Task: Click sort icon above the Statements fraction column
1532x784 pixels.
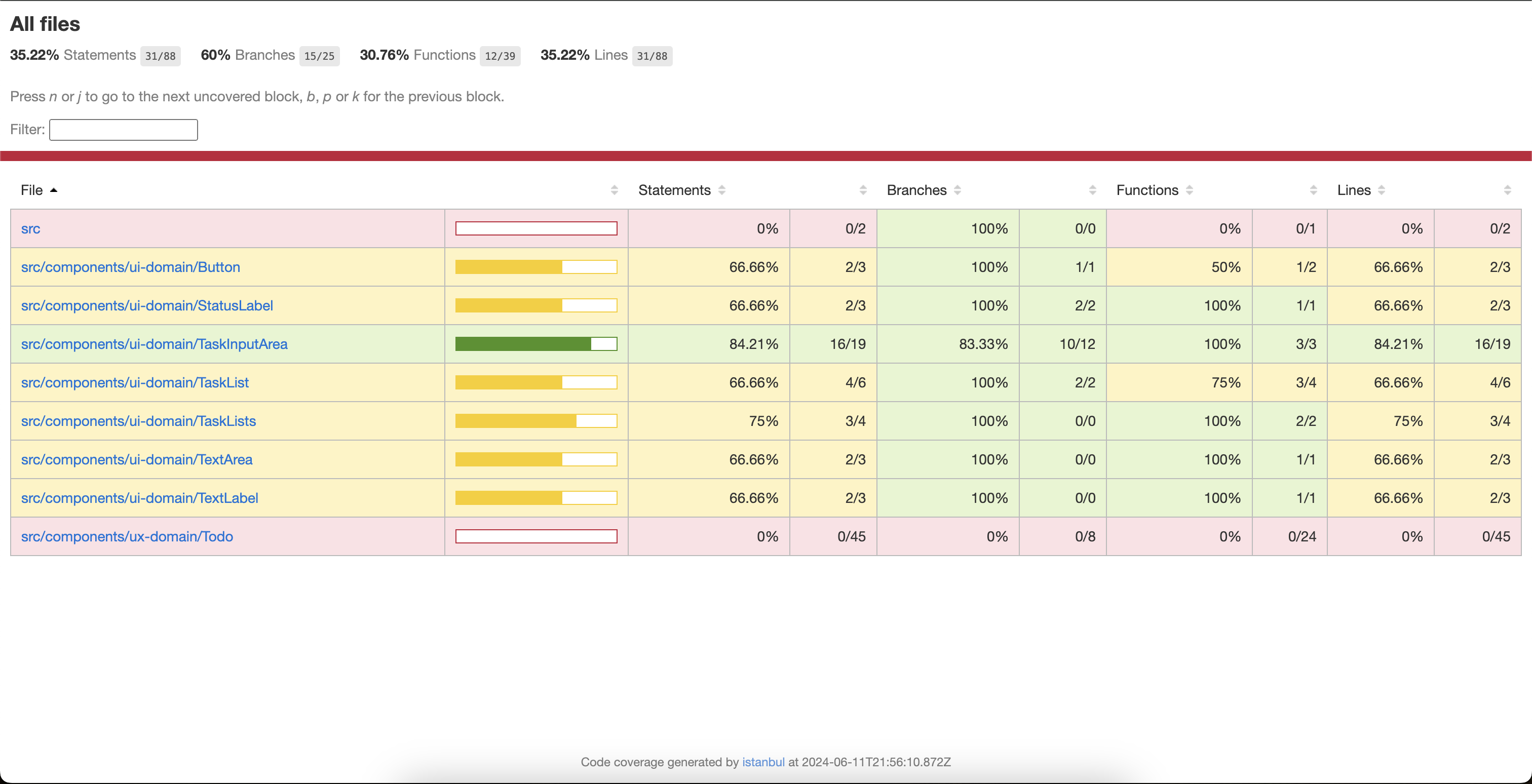Action: point(863,190)
